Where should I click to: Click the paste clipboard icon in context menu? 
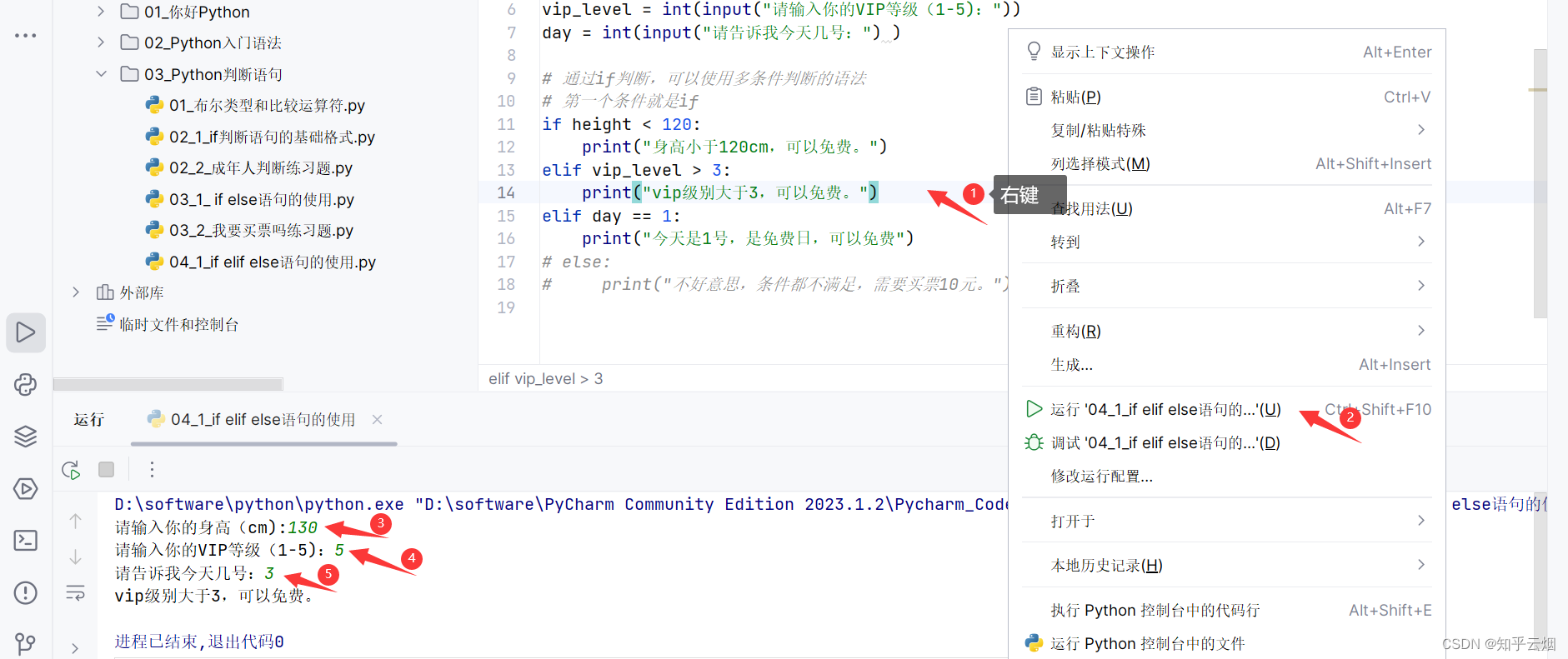pos(1034,97)
